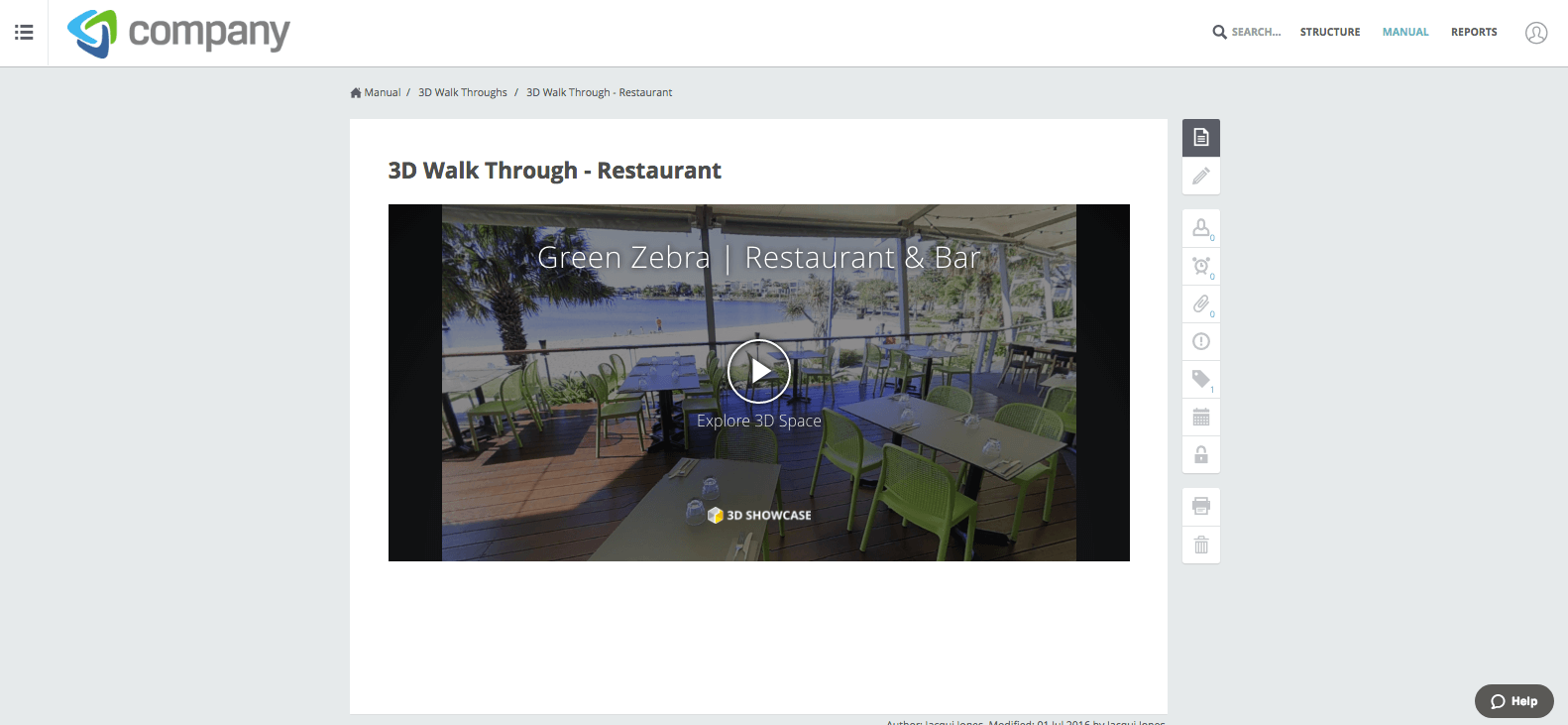Open the 3D Walk Throughs breadcrumb link
This screenshot has width=1568, height=725.
[463, 92]
